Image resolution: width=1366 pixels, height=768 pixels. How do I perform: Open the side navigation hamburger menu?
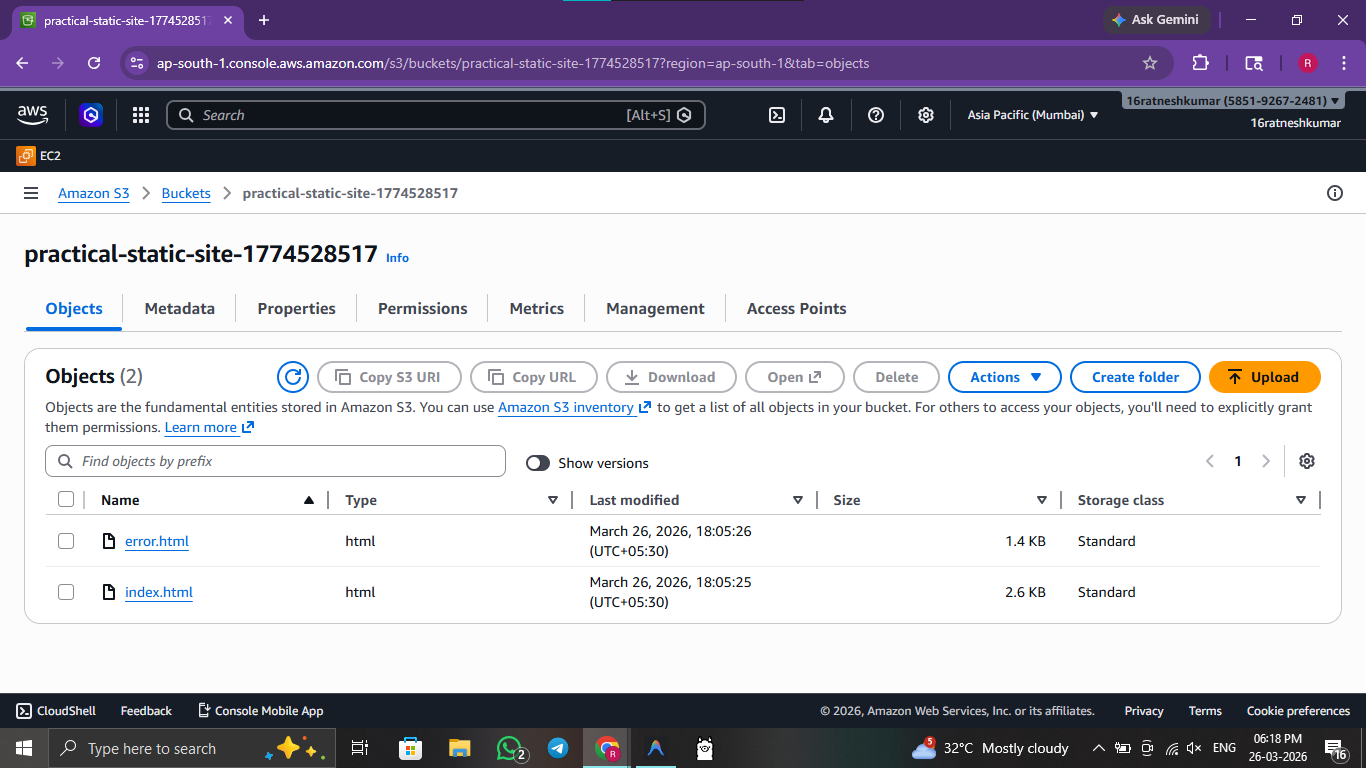[x=31, y=193]
